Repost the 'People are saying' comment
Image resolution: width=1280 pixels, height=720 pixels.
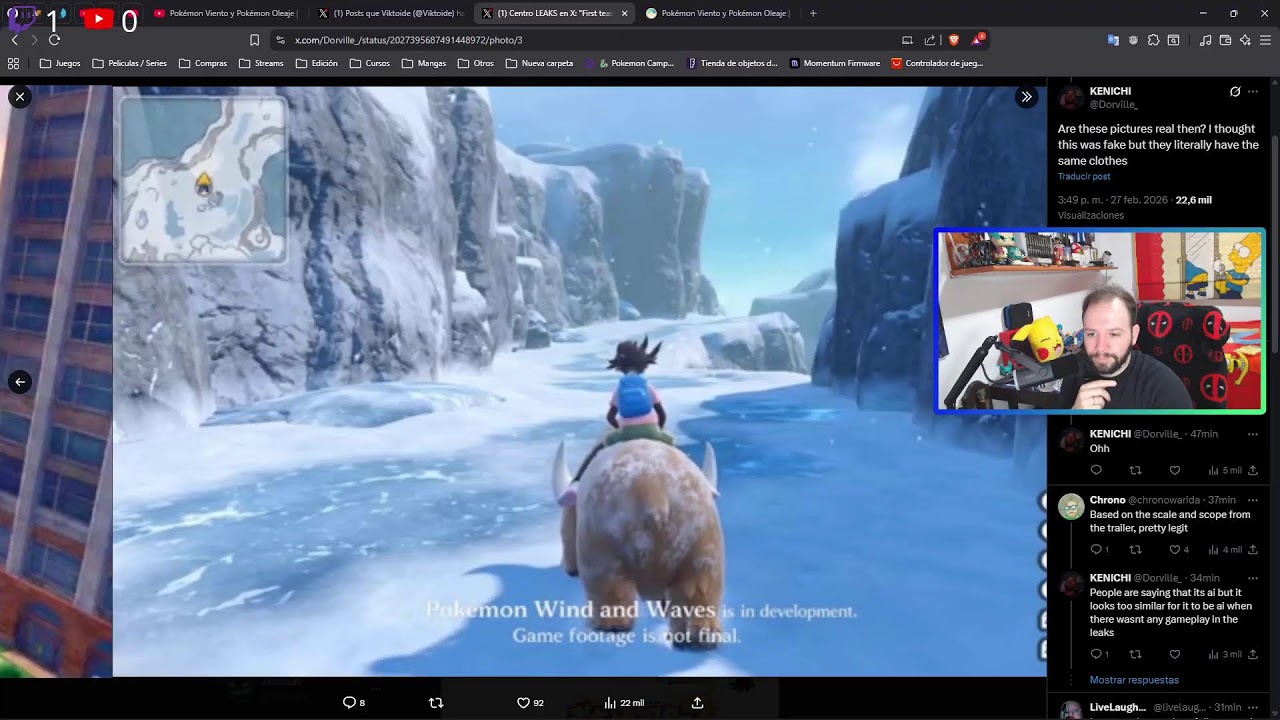[1135, 654]
